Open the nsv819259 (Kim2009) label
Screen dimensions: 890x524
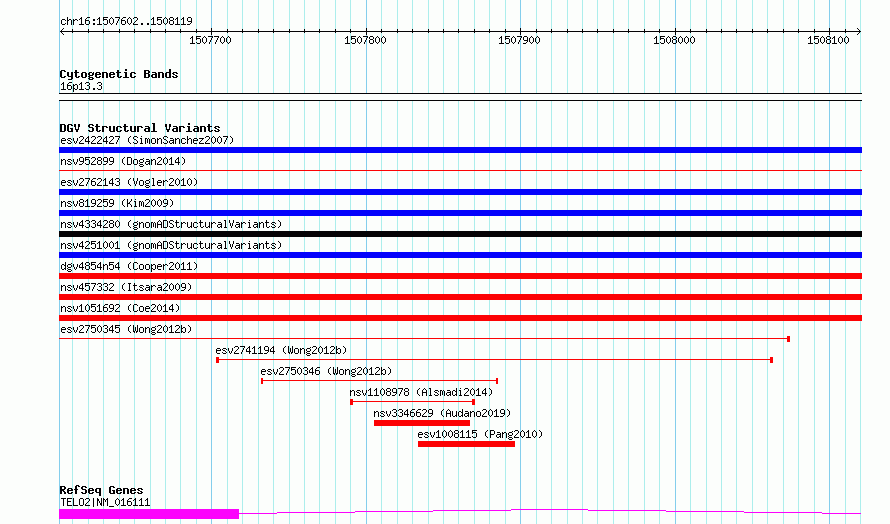[x=117, y=203]
